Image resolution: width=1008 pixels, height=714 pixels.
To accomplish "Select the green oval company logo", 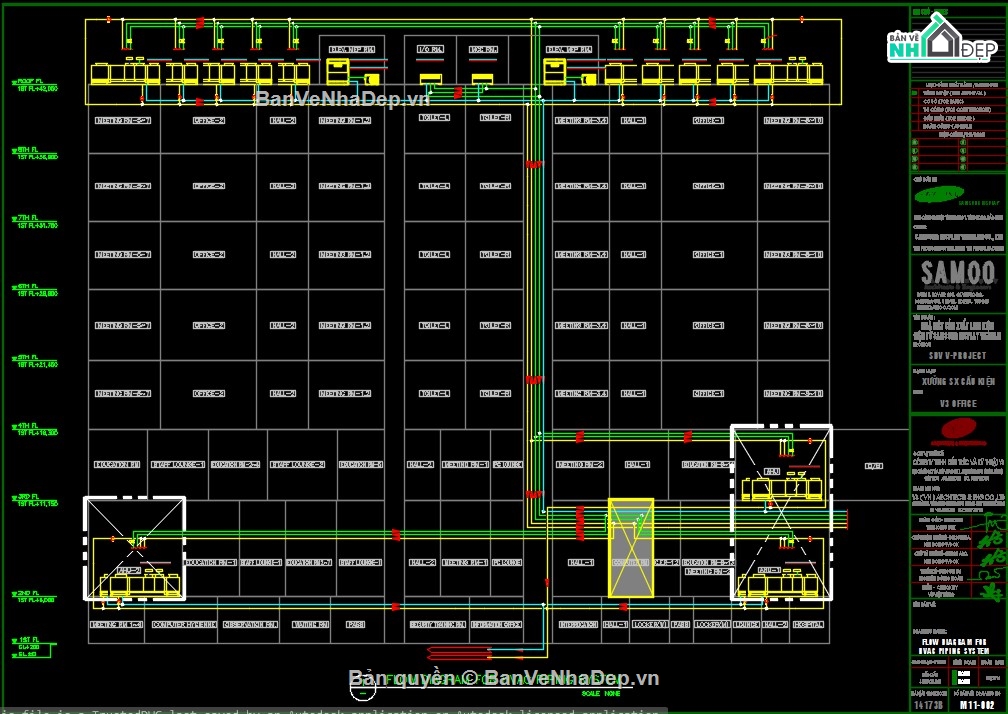I will click(x=939, y=195).
